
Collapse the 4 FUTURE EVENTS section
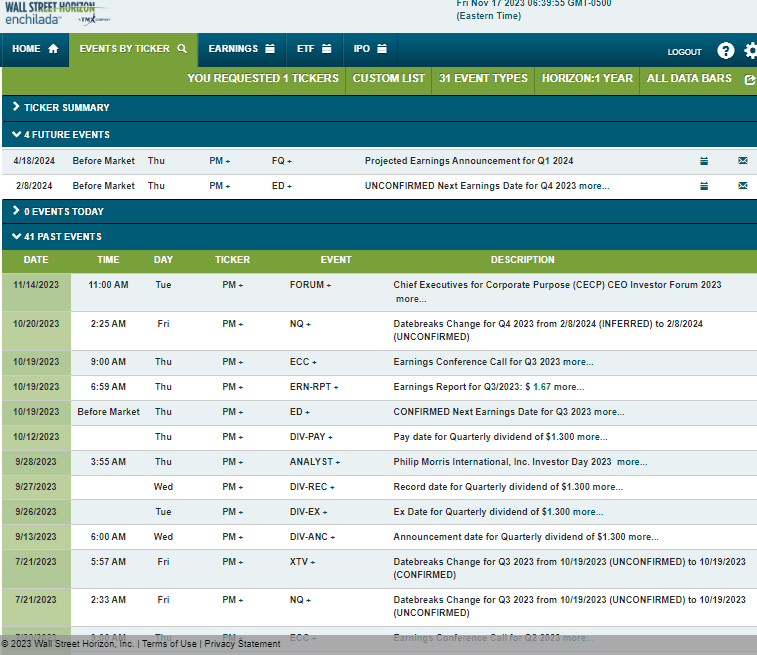379,135
